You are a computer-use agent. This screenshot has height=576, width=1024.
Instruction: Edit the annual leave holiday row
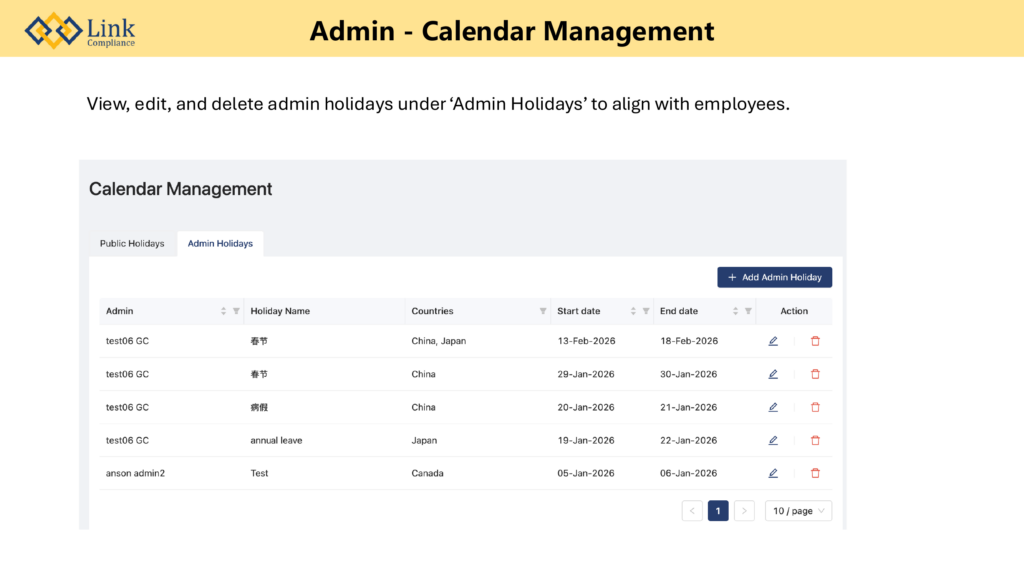773,440
